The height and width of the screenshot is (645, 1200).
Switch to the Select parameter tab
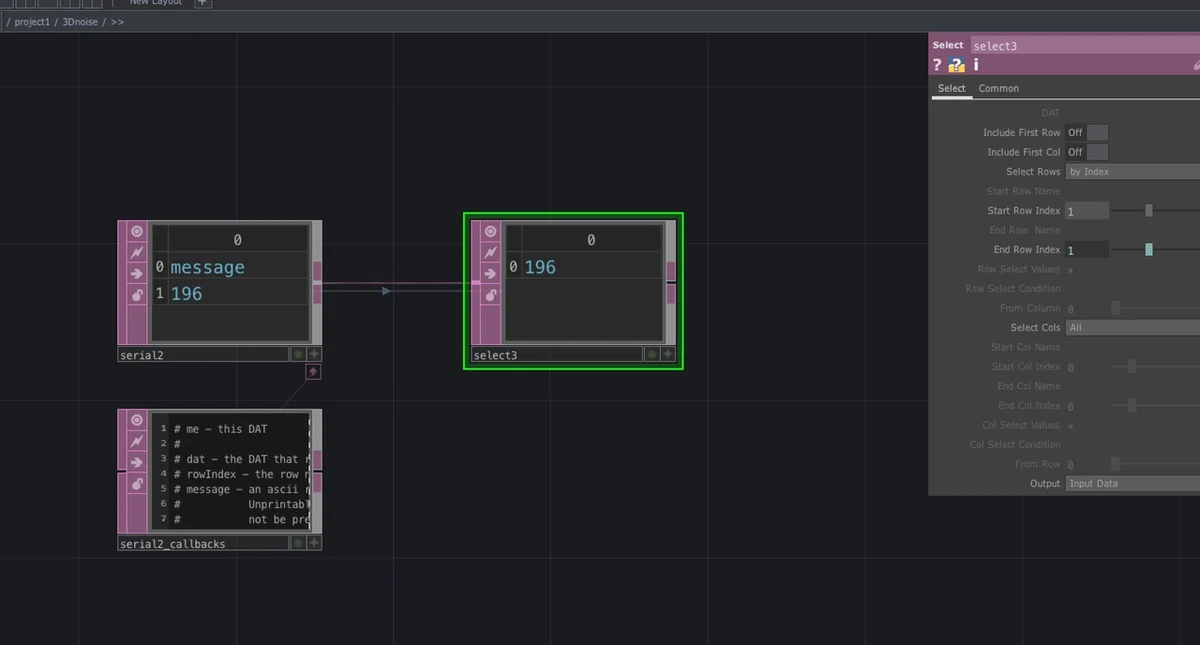click(x=952, y=88)
